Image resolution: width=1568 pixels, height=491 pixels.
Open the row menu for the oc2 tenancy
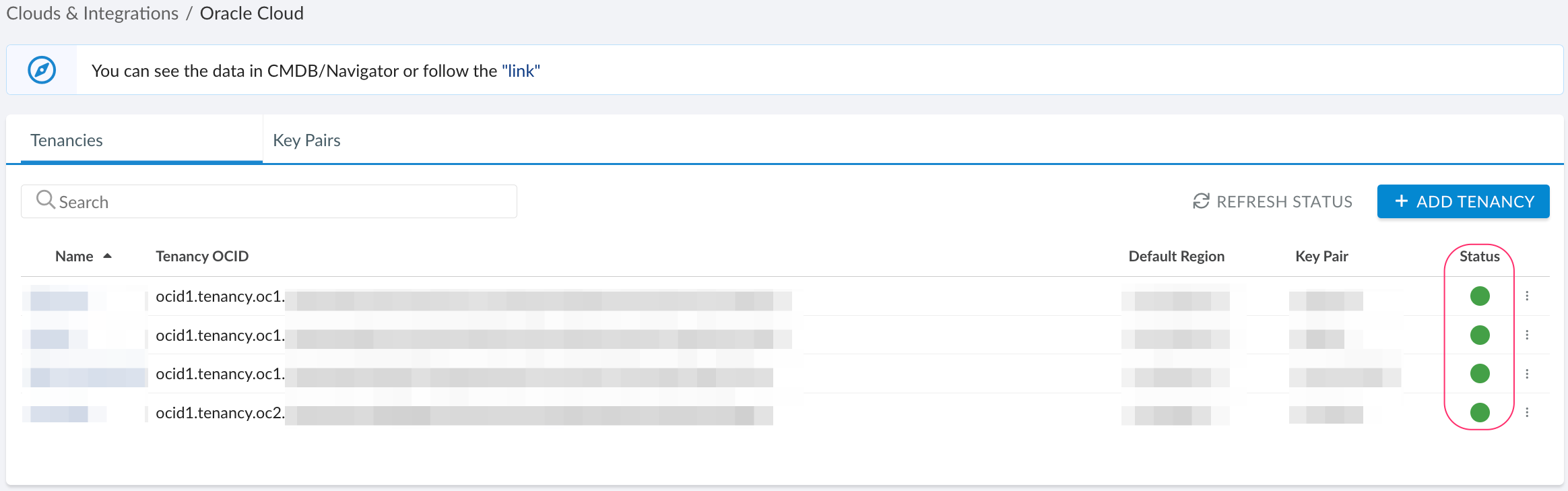pos(1527,412)
